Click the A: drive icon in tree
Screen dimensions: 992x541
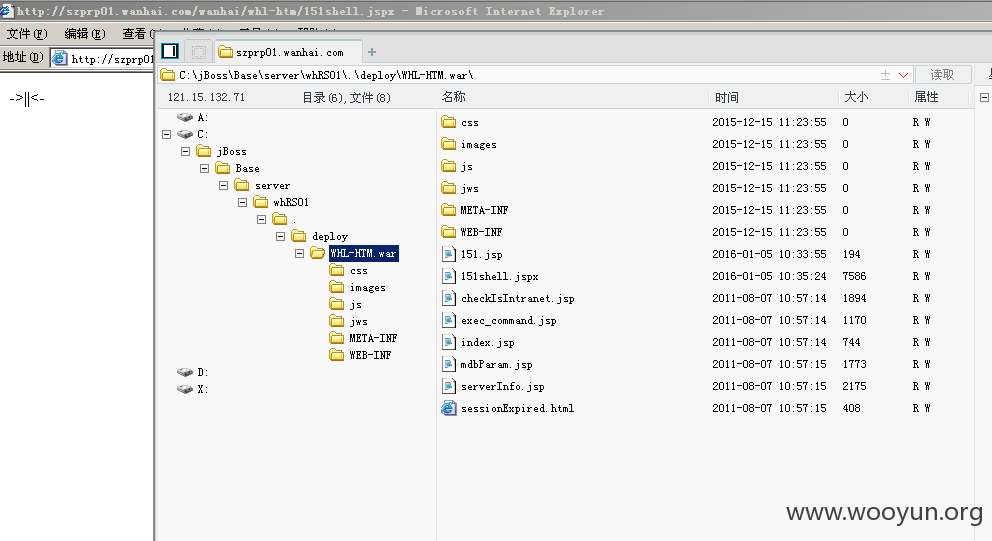coord(185,117)
